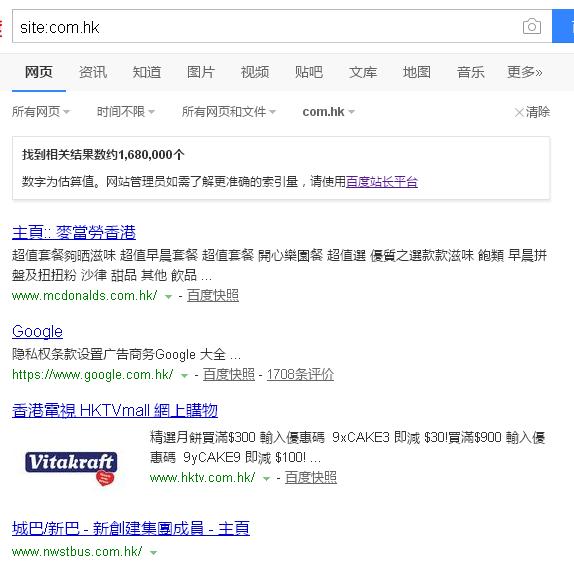The image size is (574, 563).
Task: Click the Vitakraft thumbnail image
Action: point(71,469)
